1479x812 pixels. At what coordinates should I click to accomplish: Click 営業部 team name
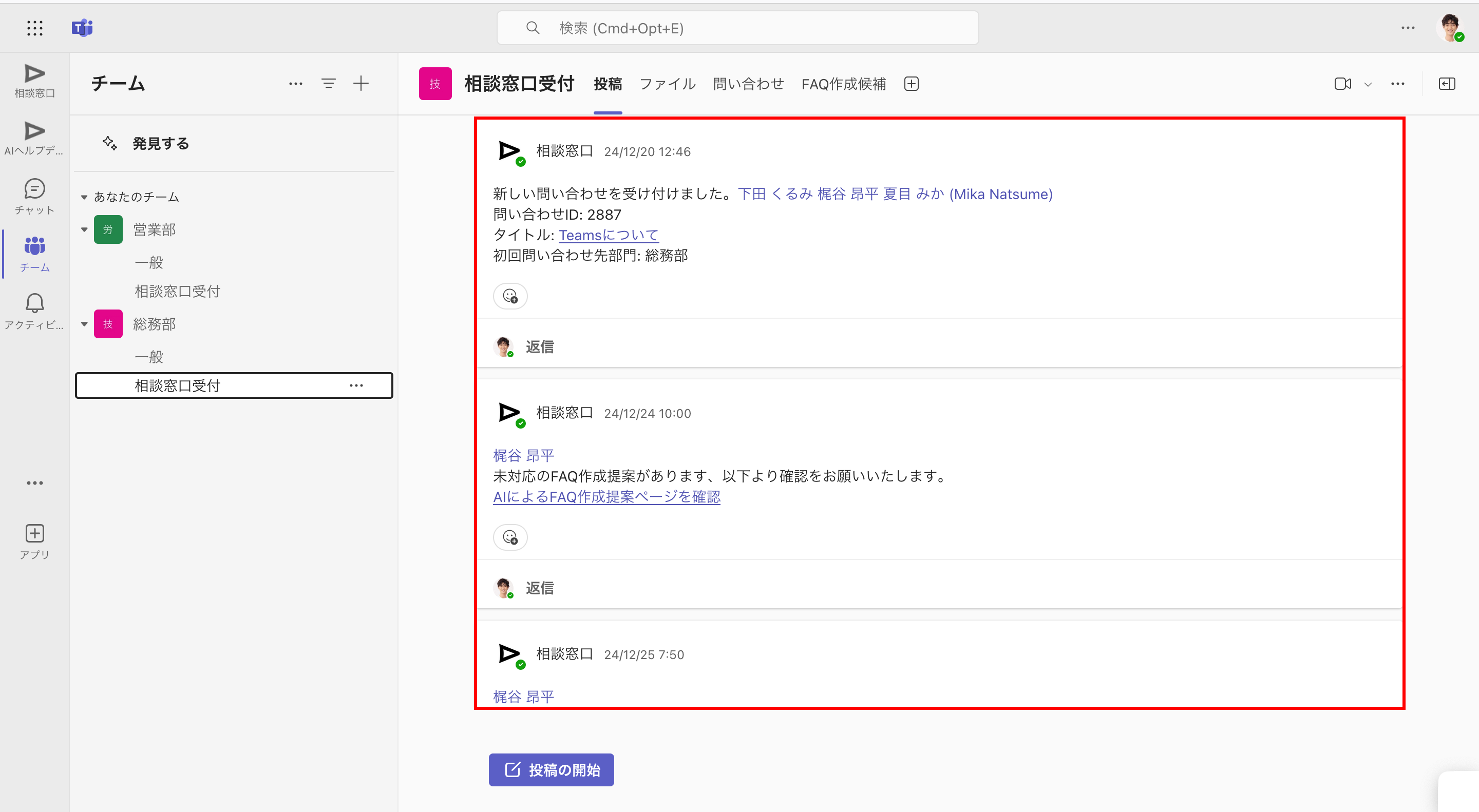[155, 229]
